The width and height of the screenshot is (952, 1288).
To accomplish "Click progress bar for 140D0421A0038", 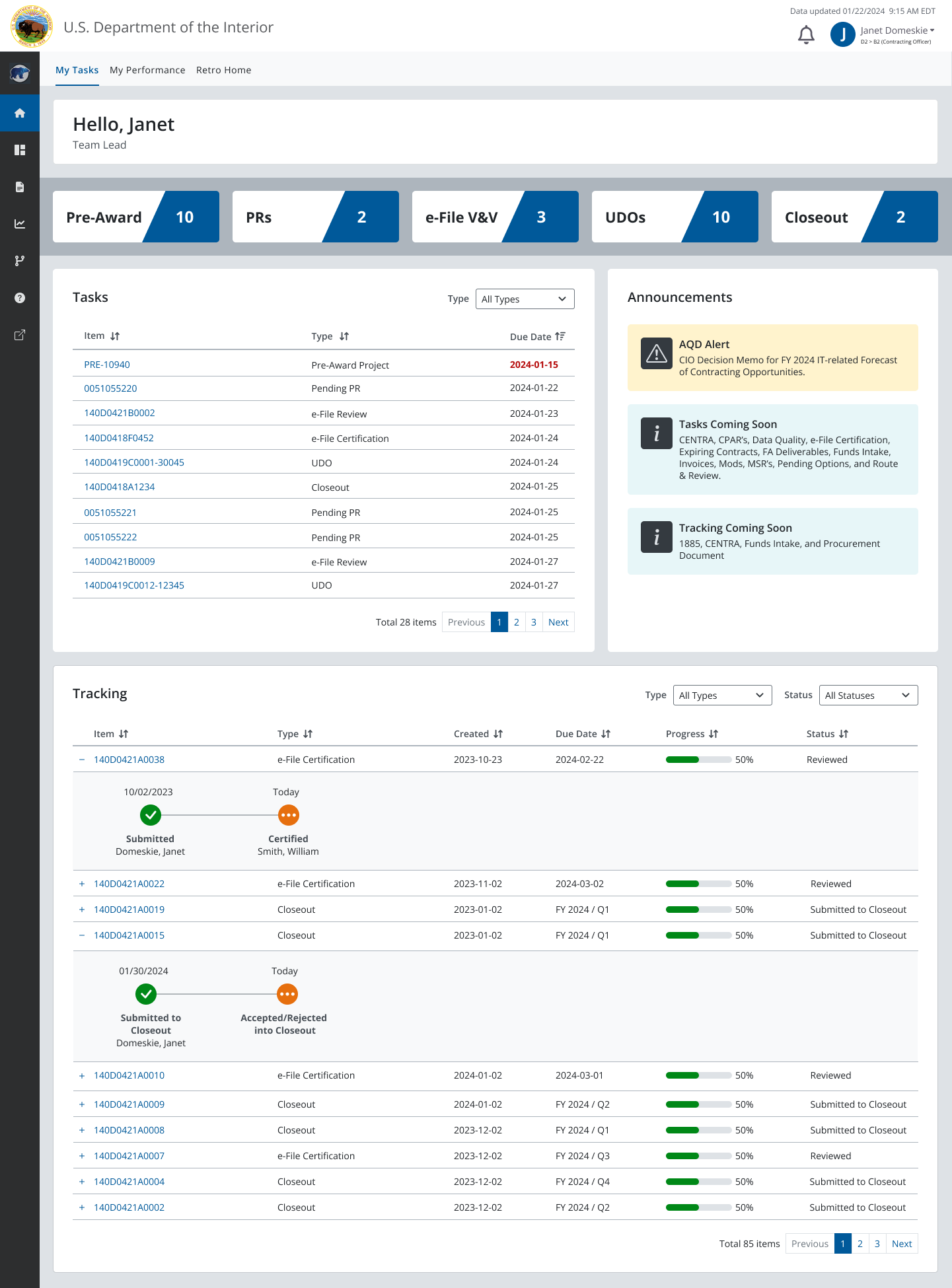I will (698, 760).
